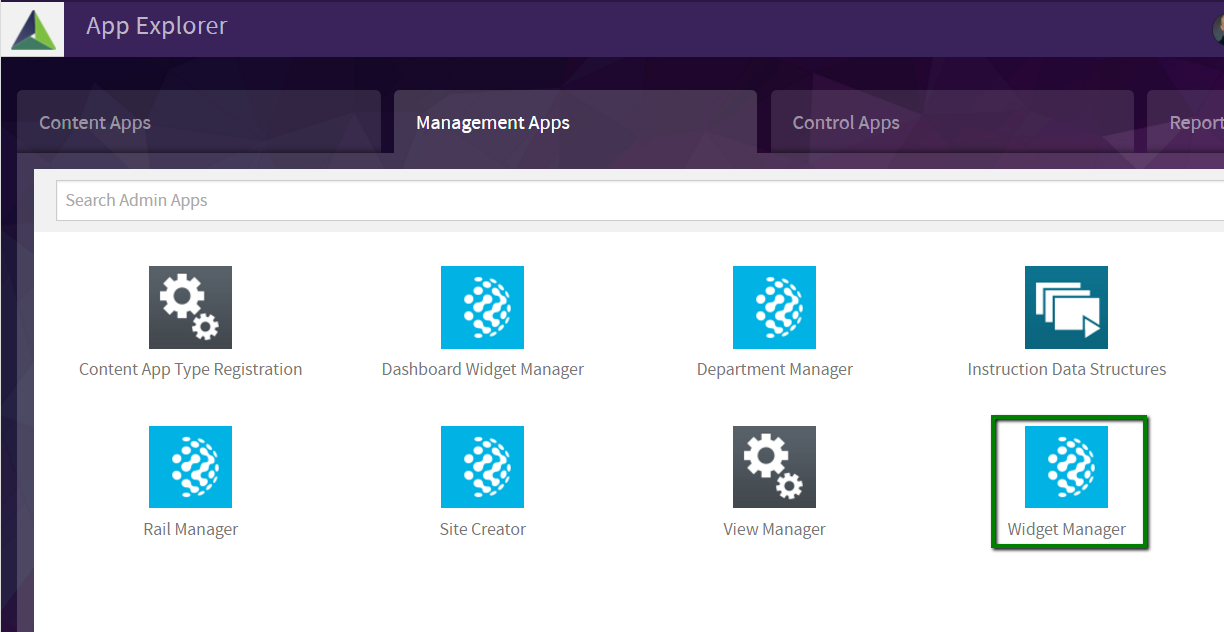Select the Management Apps tab
This screenshot has width=1224, height=632.
[575, 122]
